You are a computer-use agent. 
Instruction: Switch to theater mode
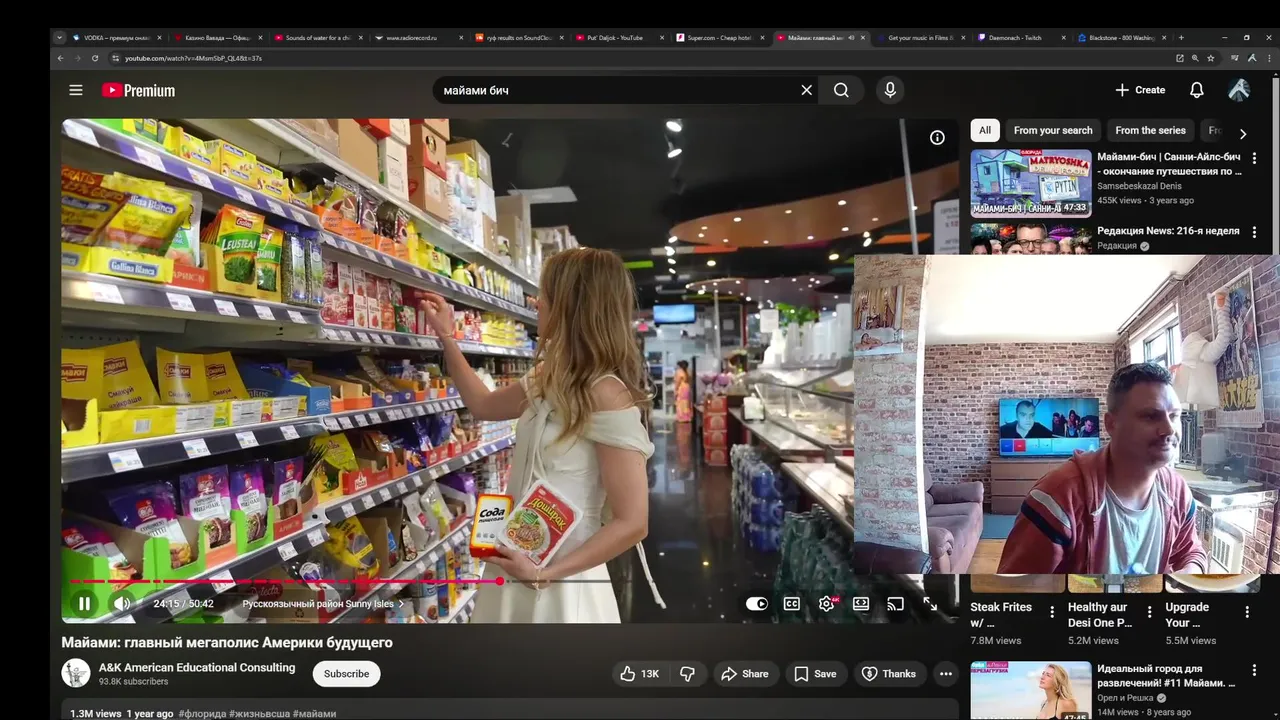pos(860,603)
